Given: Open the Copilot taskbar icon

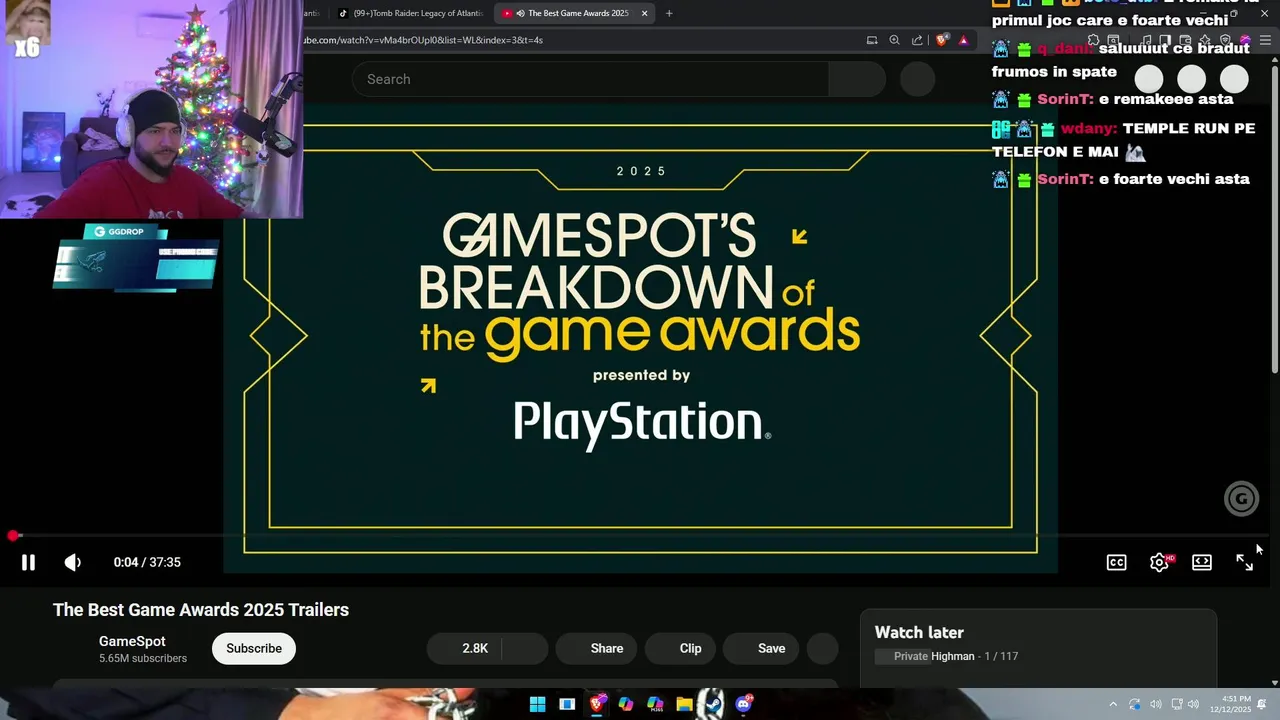Looking at the screenshot, I should [x=626, y=704].
